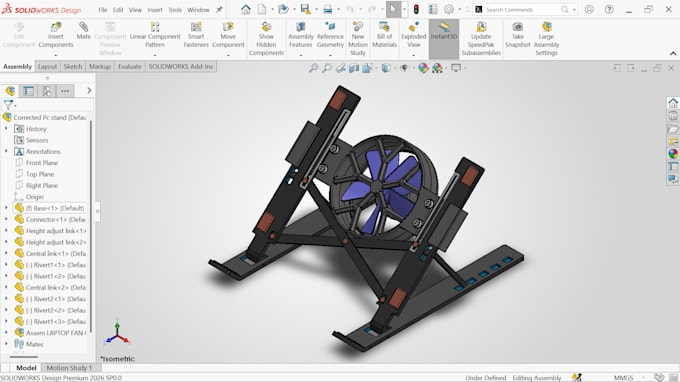Click the Save icon
680x382 pixels.
pyautogui.click(x=305, y=9)
